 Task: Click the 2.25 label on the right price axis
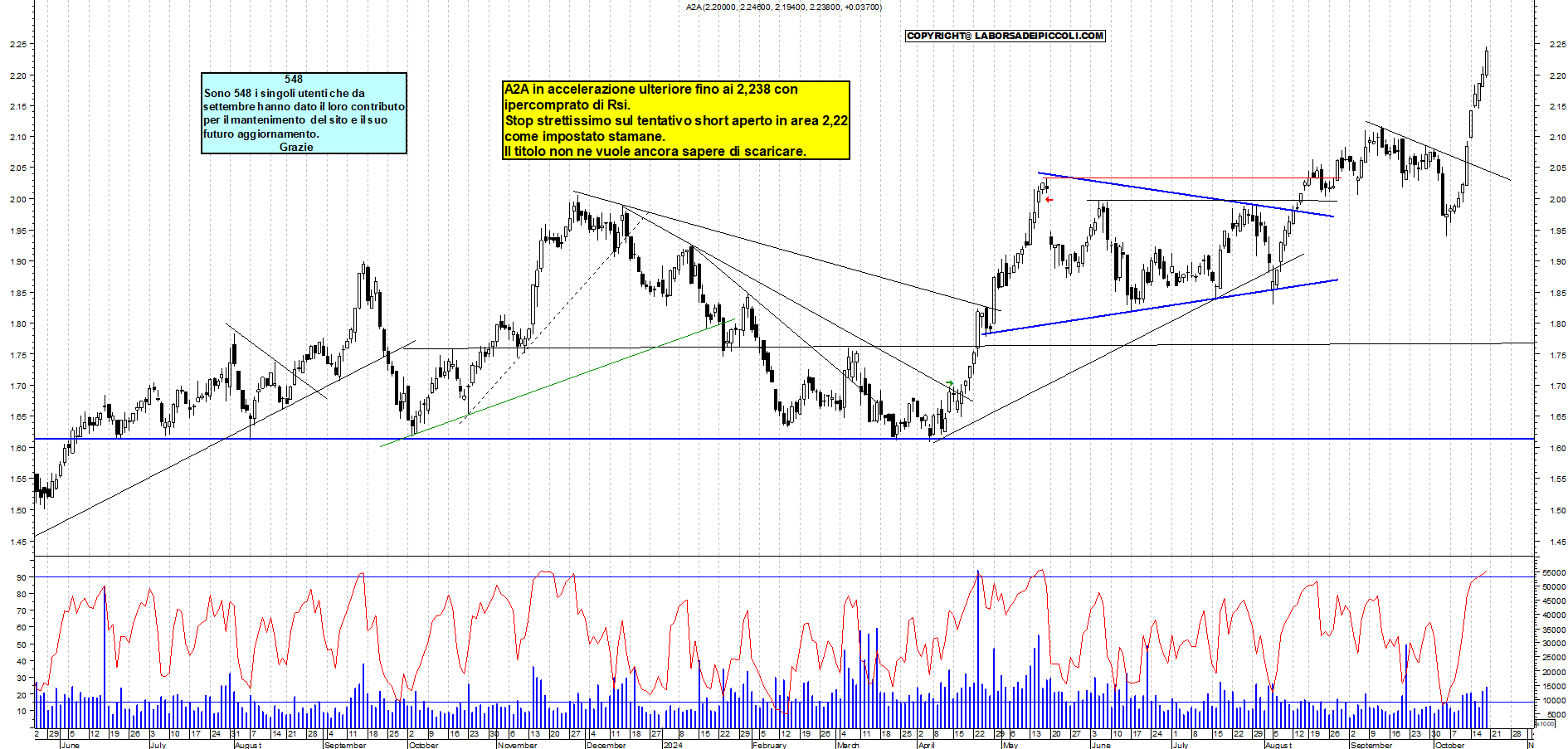tap(1557, 45)
